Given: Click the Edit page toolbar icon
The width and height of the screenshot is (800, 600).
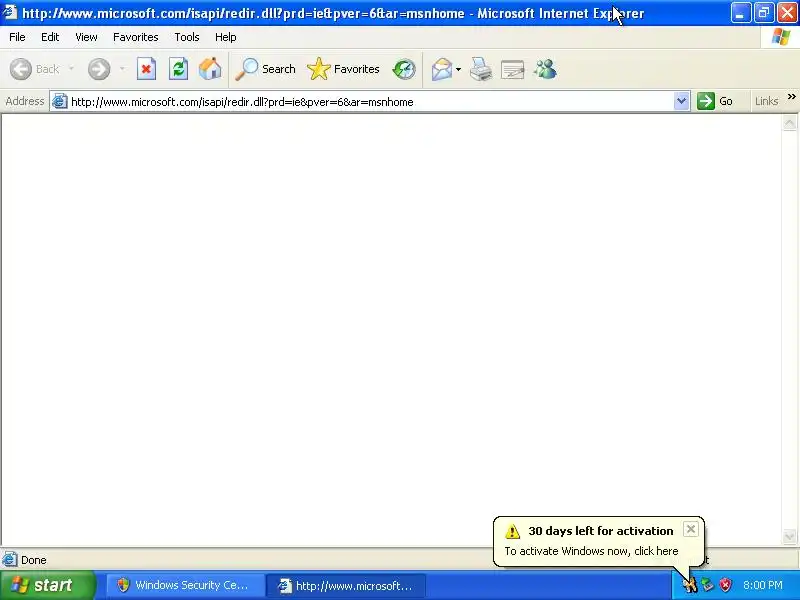Looking at the screenshot, I should 512,69.
